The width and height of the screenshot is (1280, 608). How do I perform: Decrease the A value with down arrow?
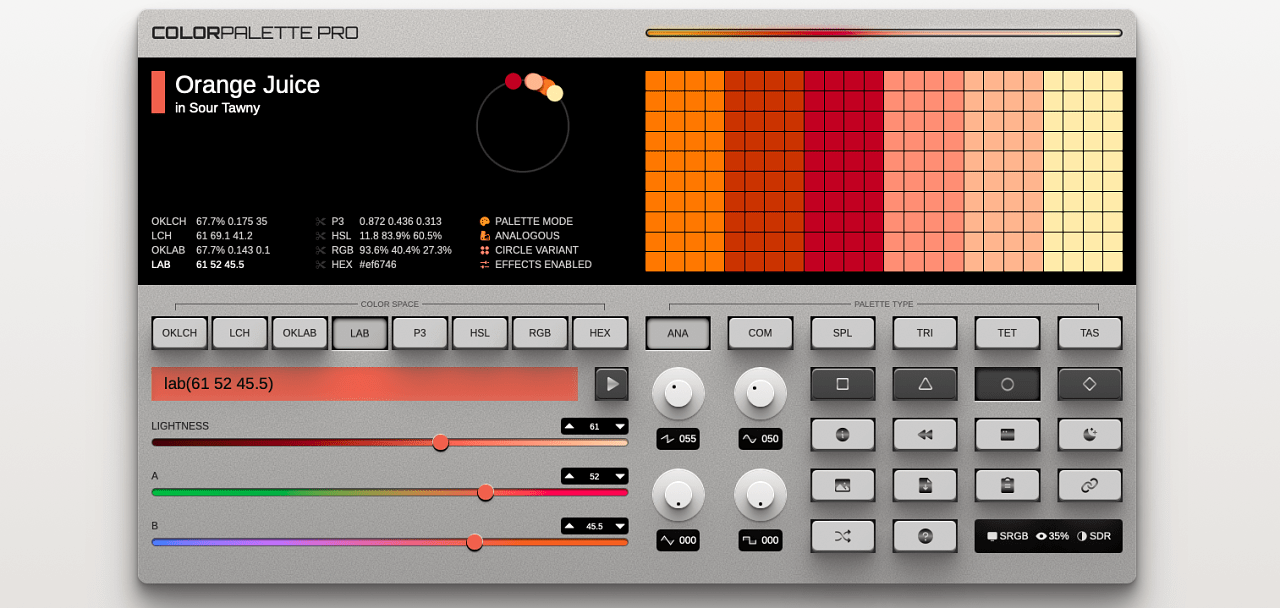[x=620, y=476]
